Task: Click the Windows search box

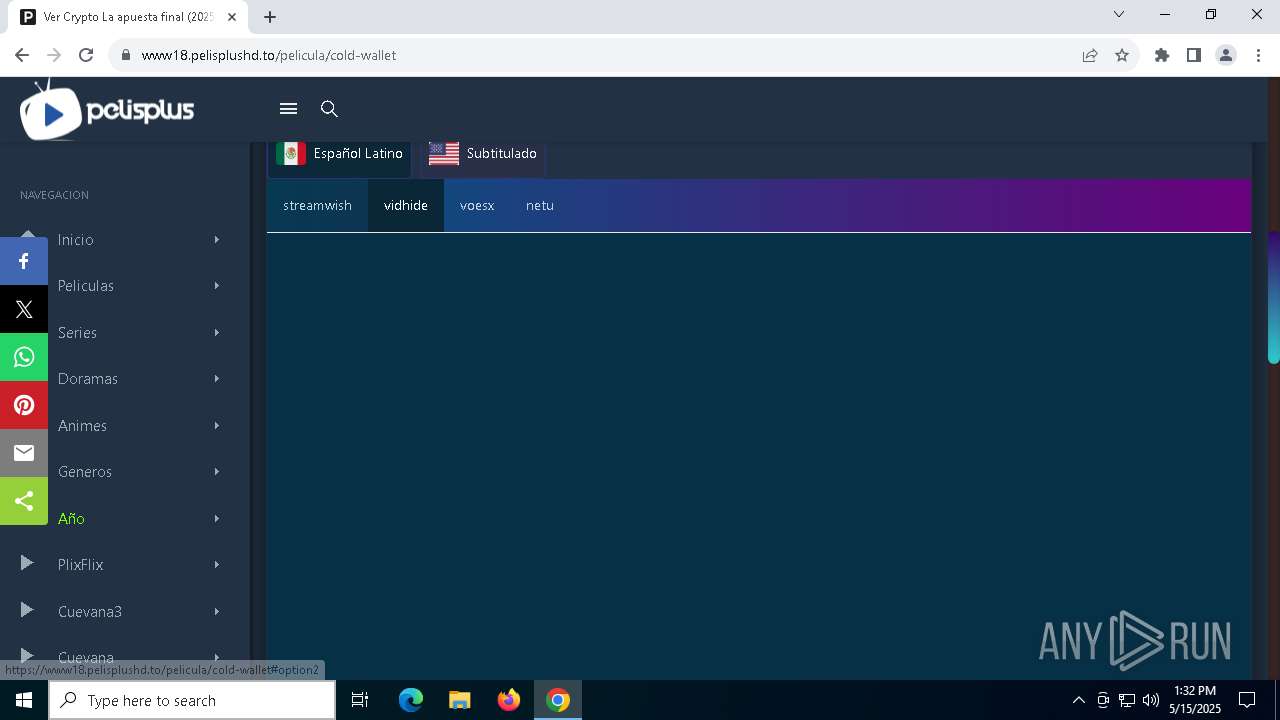Action: [192, 700]
